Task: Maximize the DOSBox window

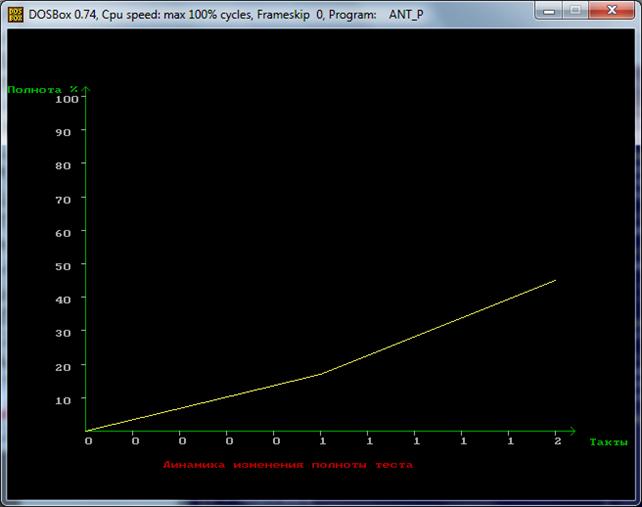Action: [575, 11]
